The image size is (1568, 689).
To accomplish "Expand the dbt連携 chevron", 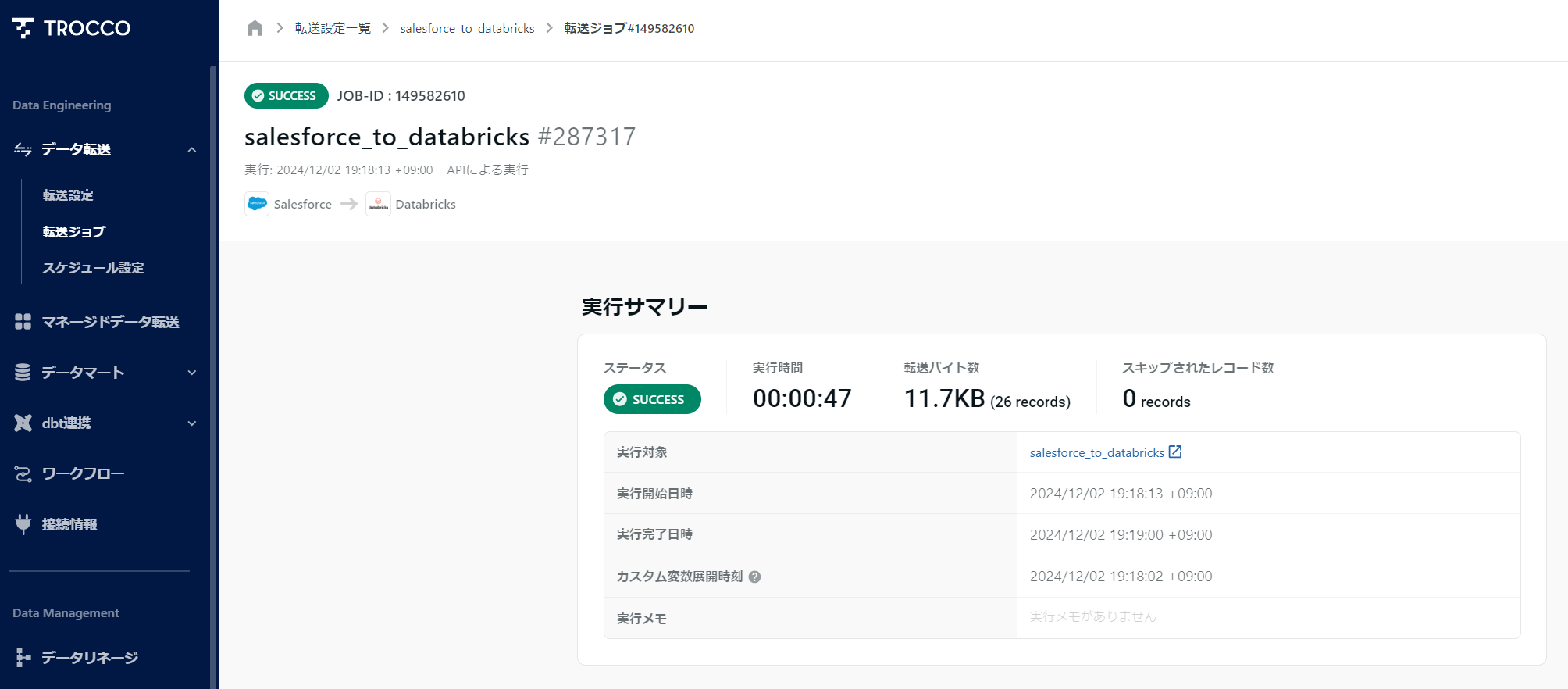I will pyautogui.click(x=192, y=423).
